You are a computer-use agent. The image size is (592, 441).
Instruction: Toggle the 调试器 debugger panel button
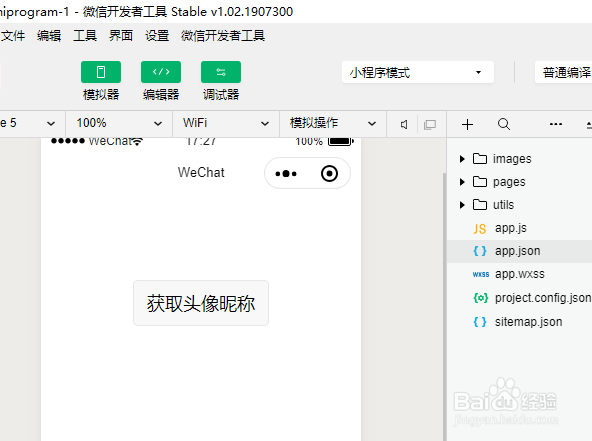(221, 72)
